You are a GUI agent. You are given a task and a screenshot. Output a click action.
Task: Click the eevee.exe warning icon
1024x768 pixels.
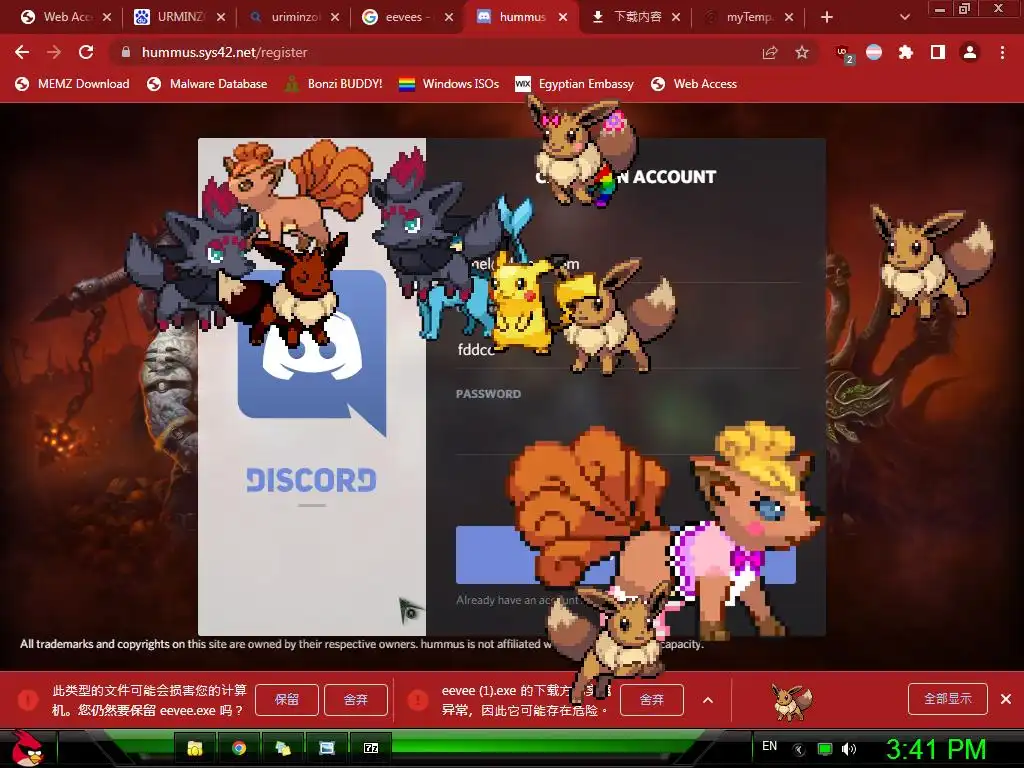coord(28,699)
